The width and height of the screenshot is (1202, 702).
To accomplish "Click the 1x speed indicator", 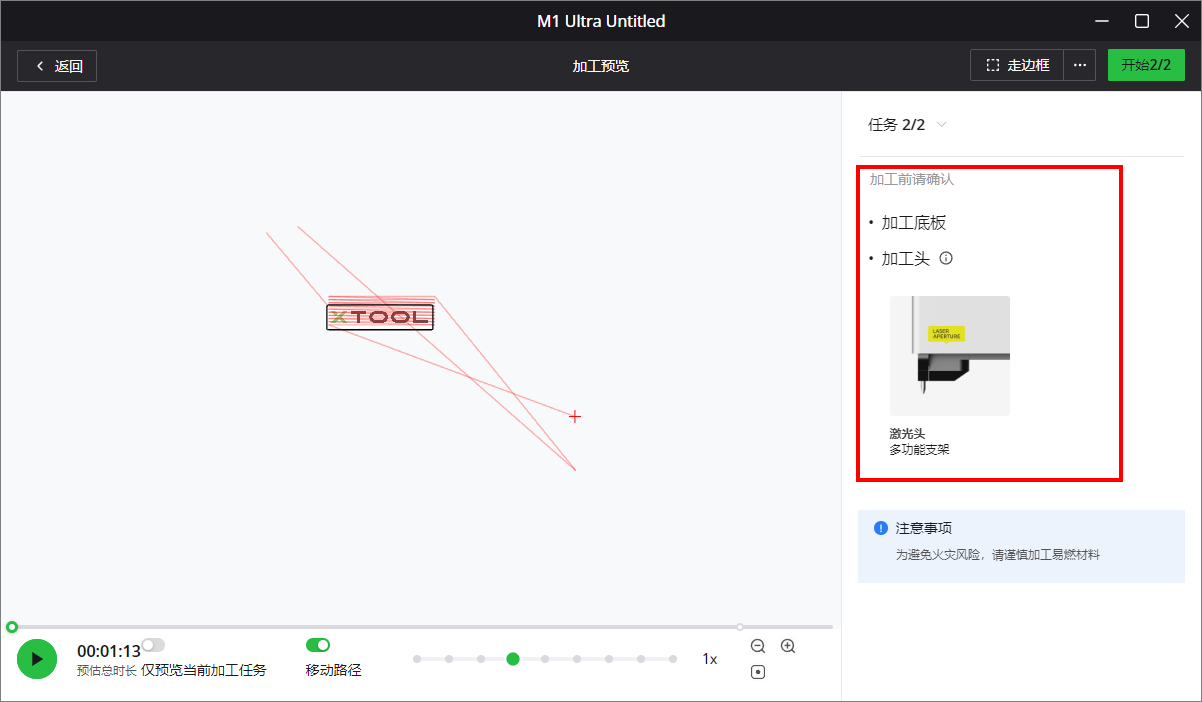I will tap(710, 659).
